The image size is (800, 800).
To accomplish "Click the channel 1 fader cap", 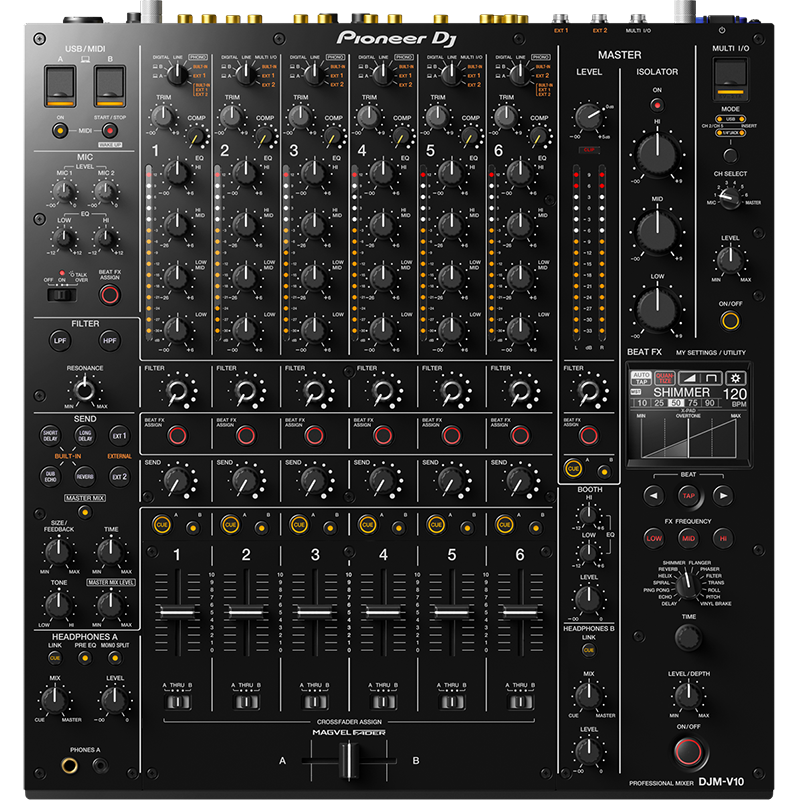I will coord(178,612).
